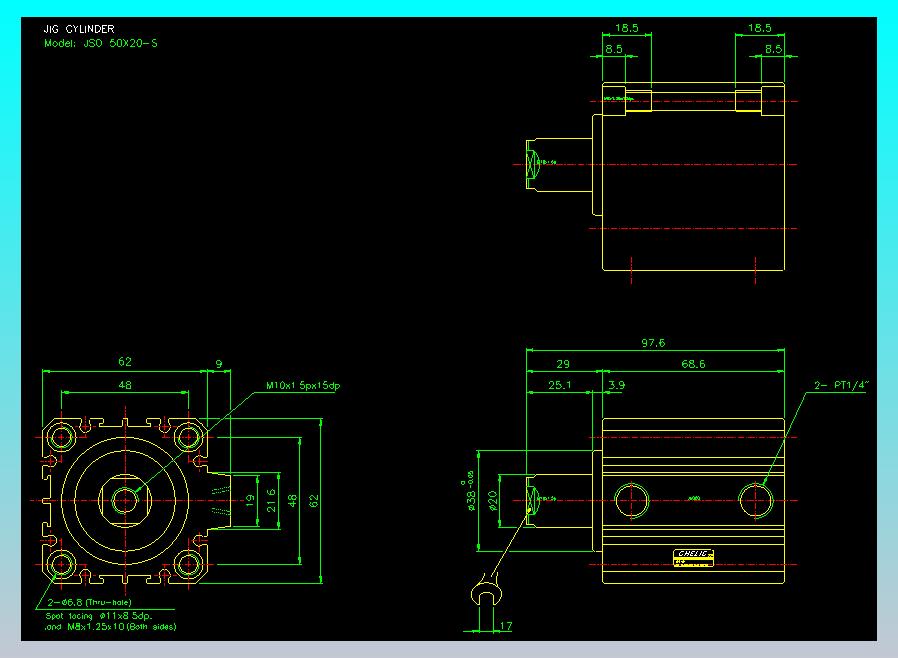The width and height of the screenshot is (898, 658).
Task: Select the ø20 rod diameter dimension
Action: 493,501
